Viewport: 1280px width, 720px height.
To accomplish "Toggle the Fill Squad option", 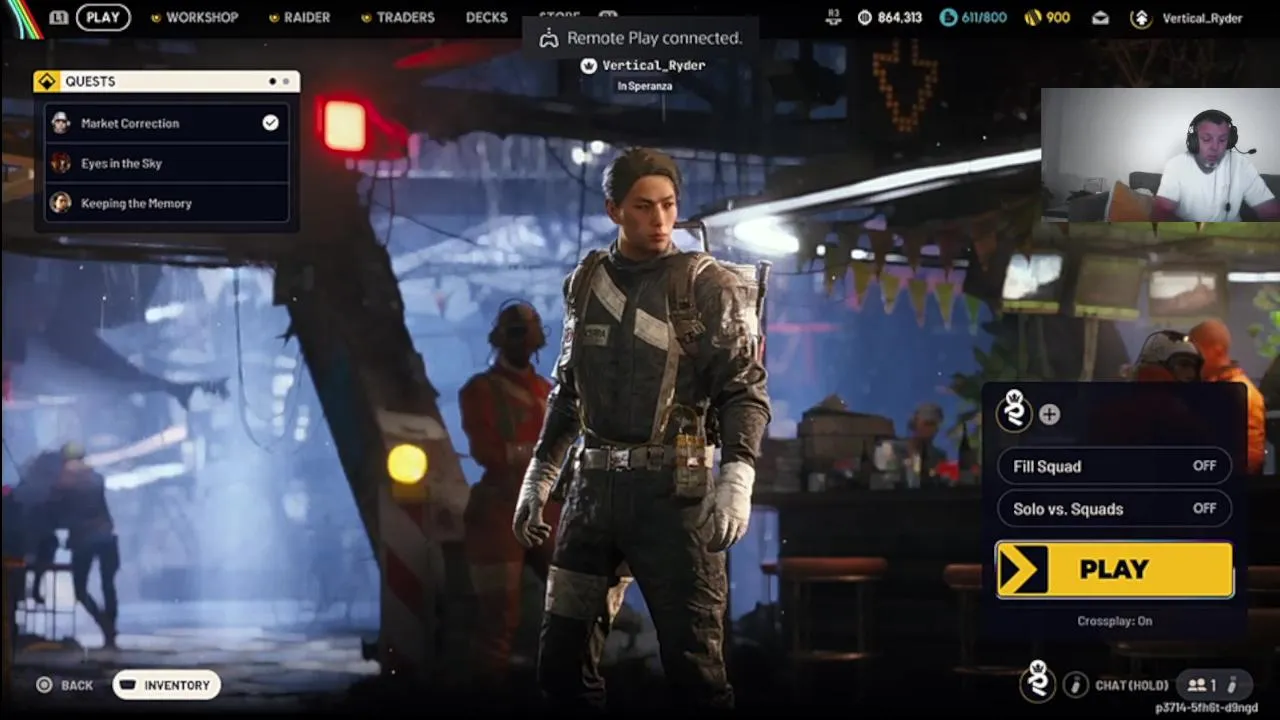I will 1115,466.
